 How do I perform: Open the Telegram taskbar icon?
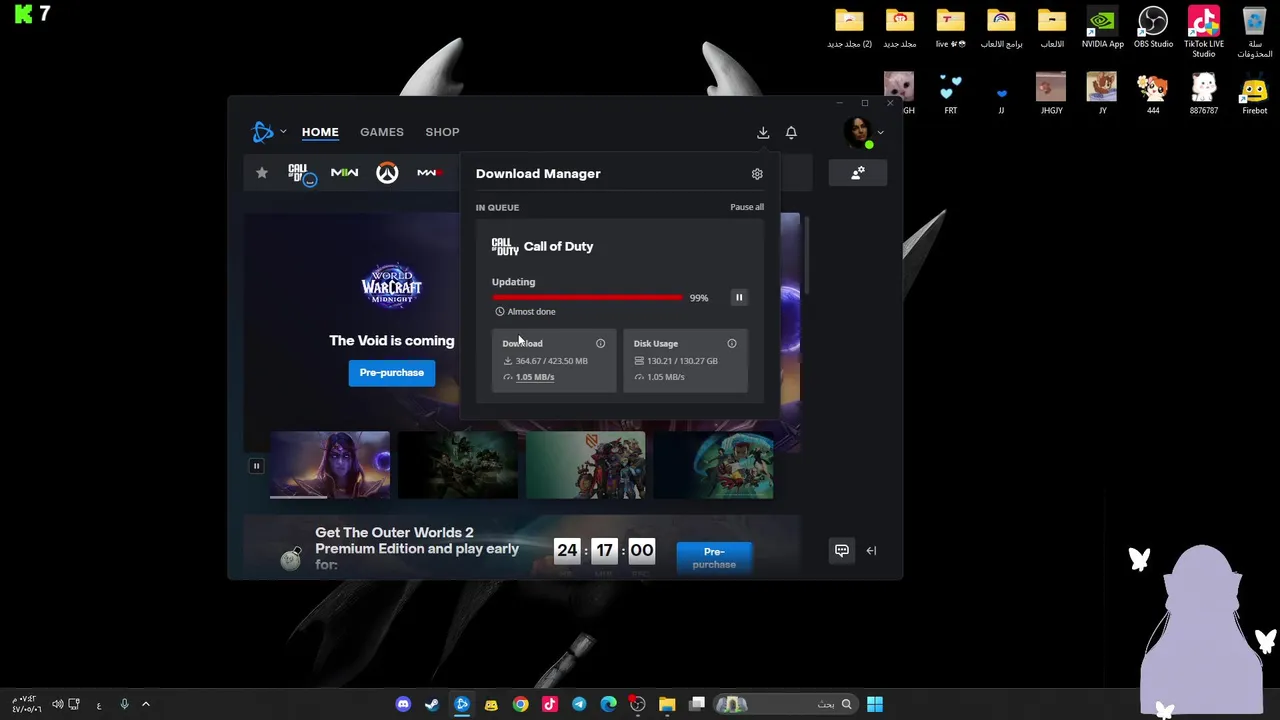579,704
